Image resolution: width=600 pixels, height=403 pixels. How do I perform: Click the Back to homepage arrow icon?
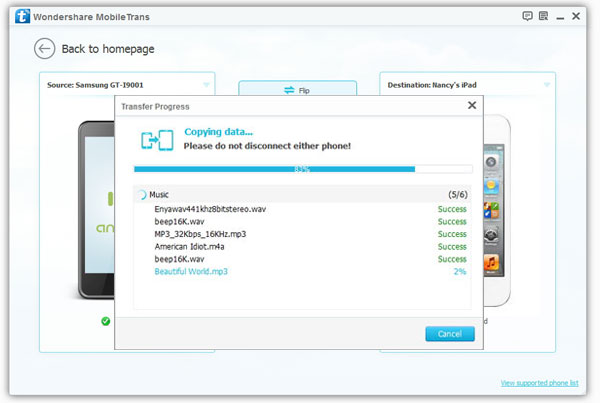tap(44, 49)
